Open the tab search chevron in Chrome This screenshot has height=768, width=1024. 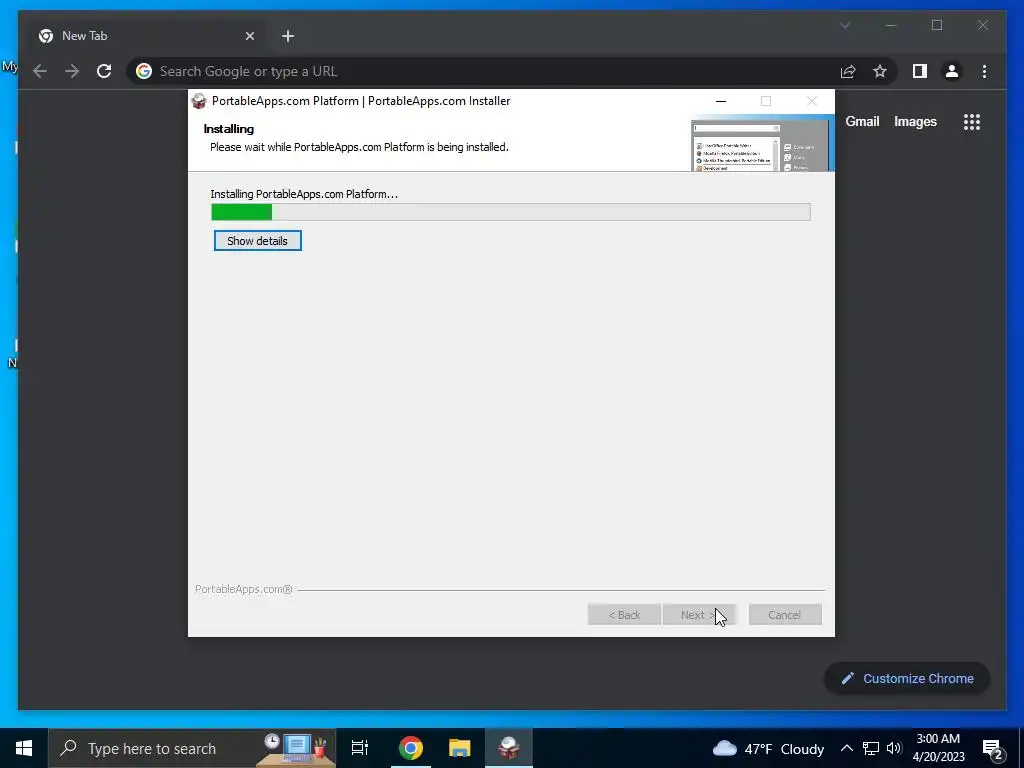(845, 25)
